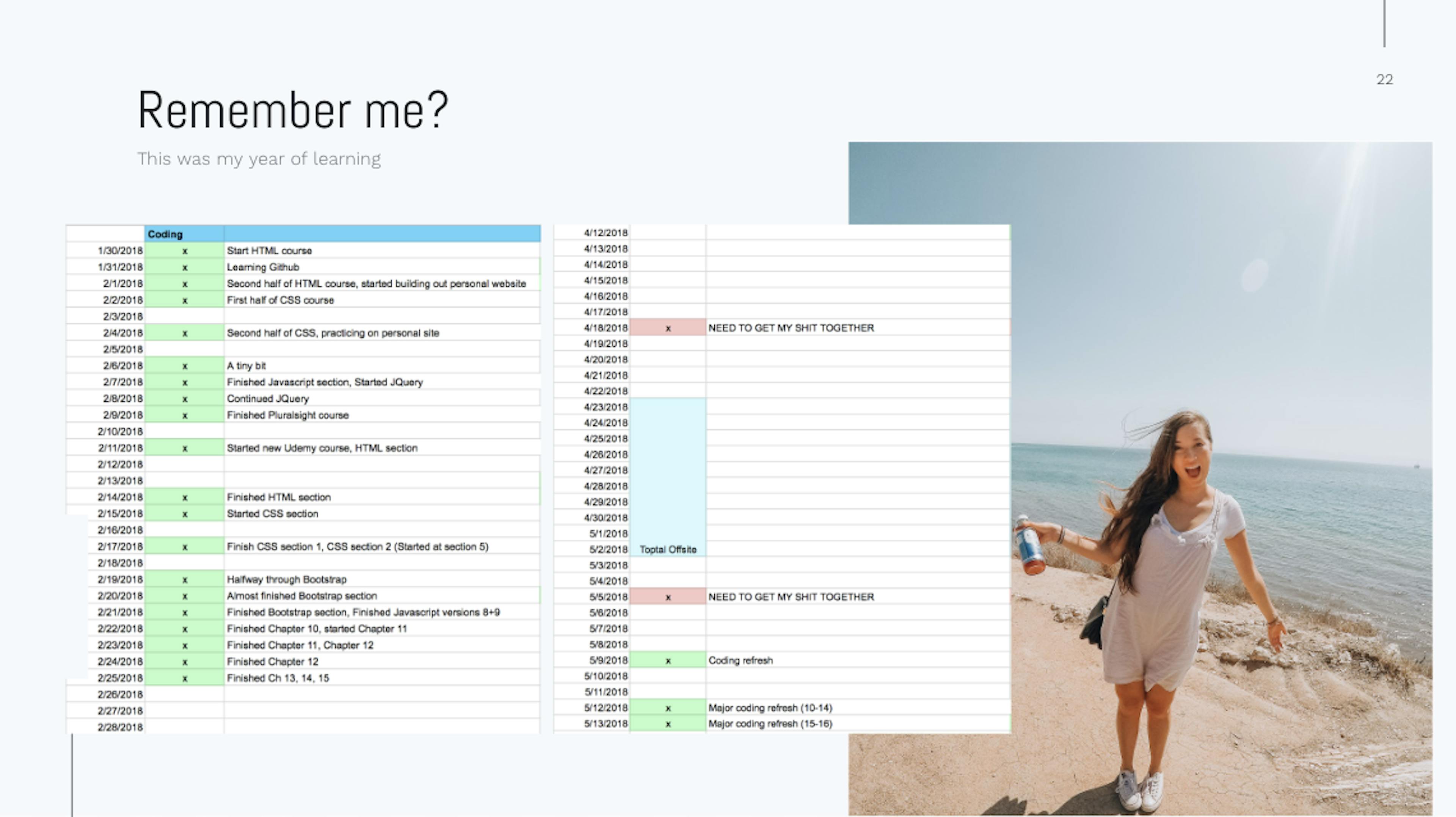Viewport: 1456px width, 817px height.
Task: Select the date cell 4/23/2018
Action: 592,407
